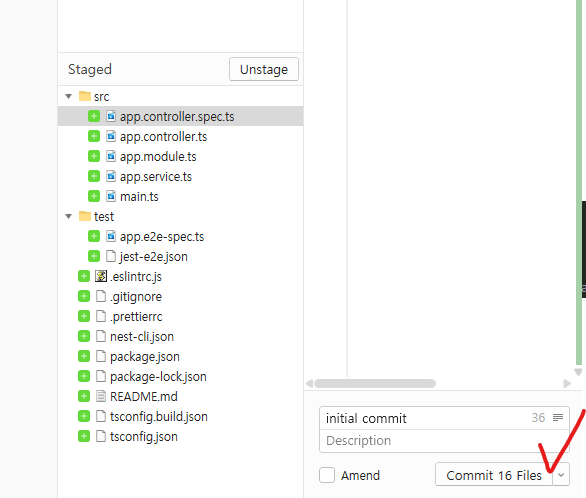The height and width of the screenshot is (498, 586).
Task: Click the green plus icon beside .eslintrc.js
Action: (x=84, y=276)
